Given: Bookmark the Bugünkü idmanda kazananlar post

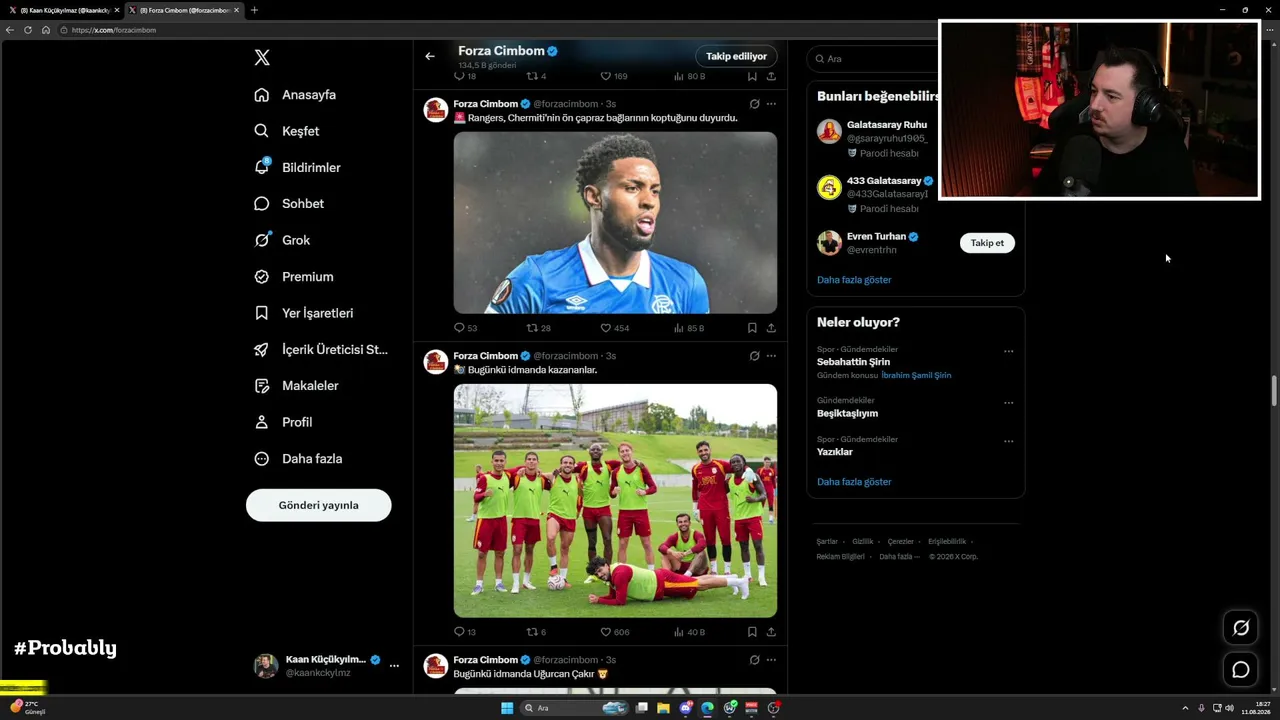Looking at the screenshot, I should point(752,632).
